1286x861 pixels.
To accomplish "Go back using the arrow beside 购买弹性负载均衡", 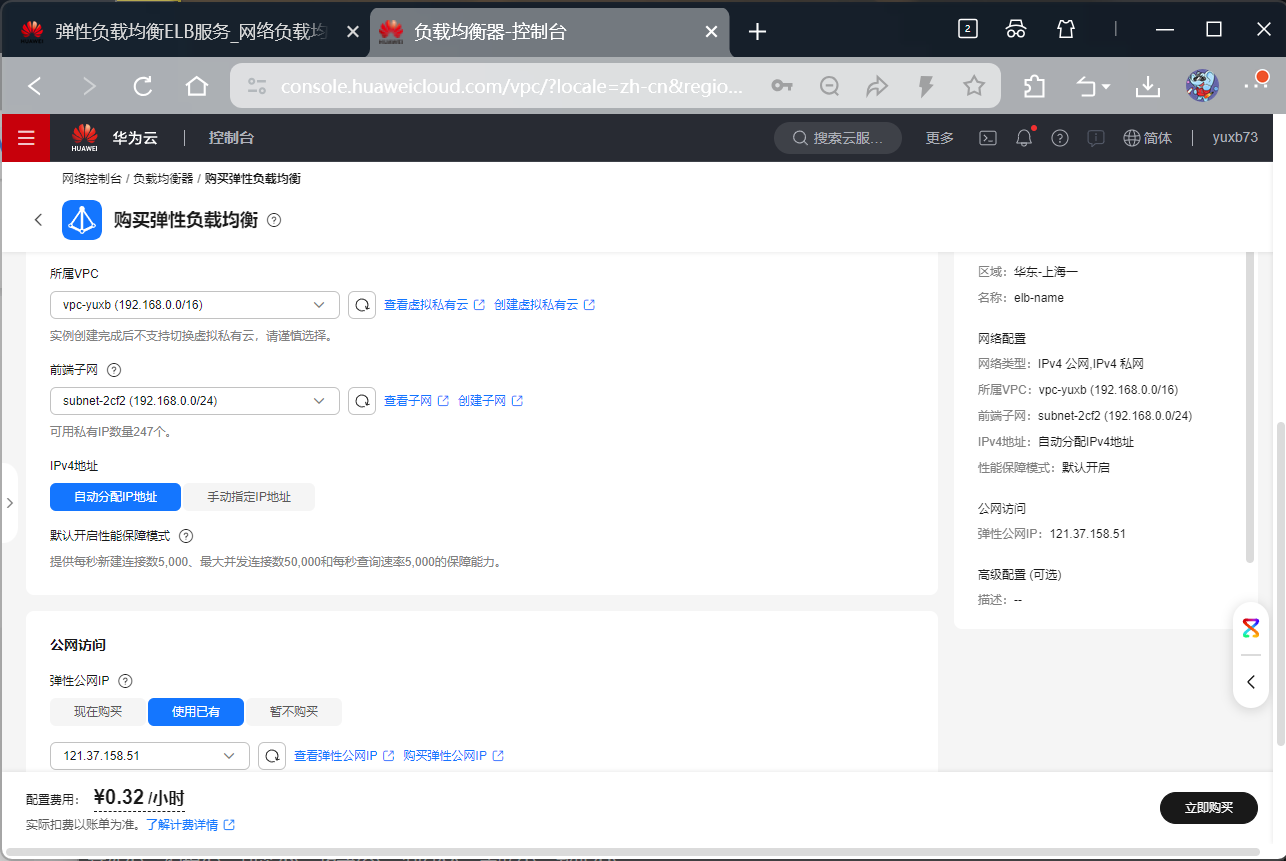I will click(38, 220).
